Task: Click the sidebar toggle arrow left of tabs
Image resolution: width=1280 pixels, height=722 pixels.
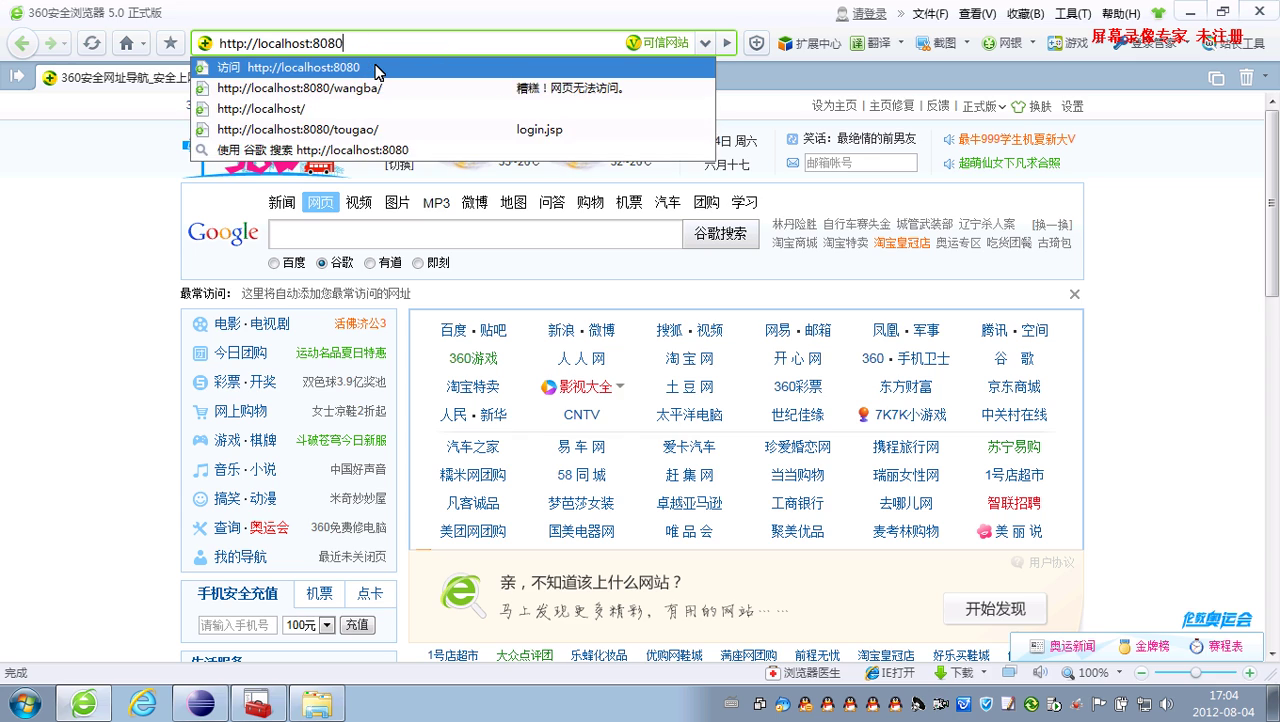Action: [17, 76]
